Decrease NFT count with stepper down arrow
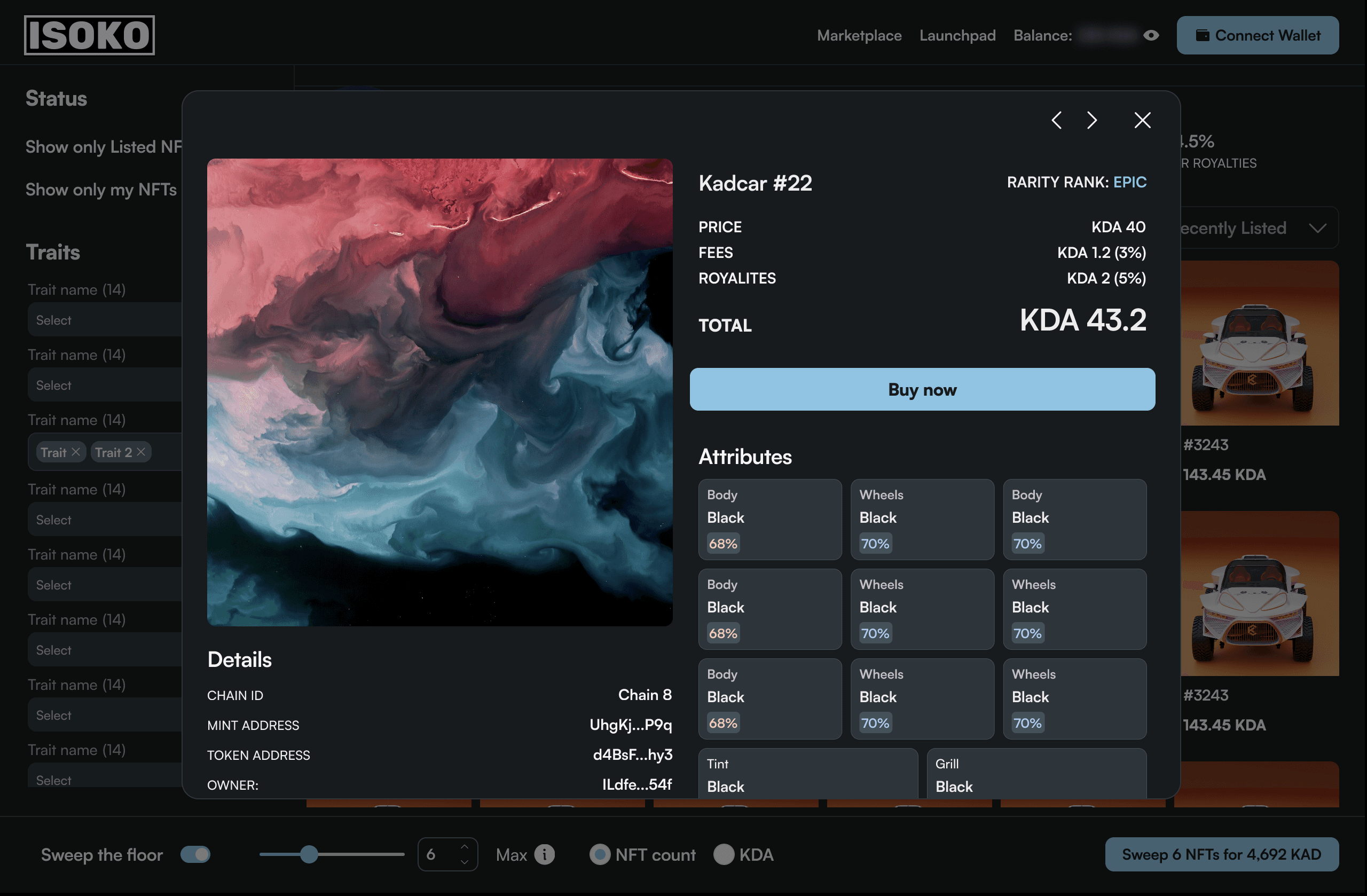Screen dimensions: 1367x896 click(x=465, y=861)
